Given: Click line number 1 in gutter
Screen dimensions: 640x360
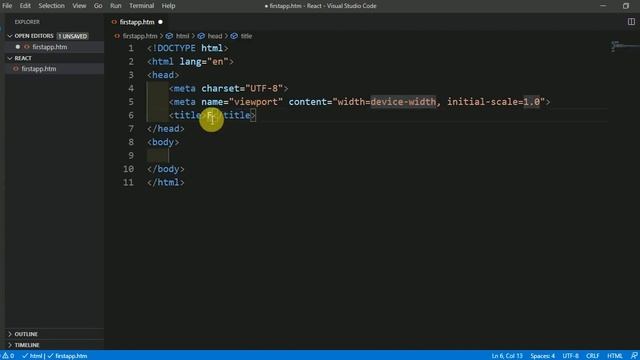Looking at the screenshot, I should click(x=131, y=48).
